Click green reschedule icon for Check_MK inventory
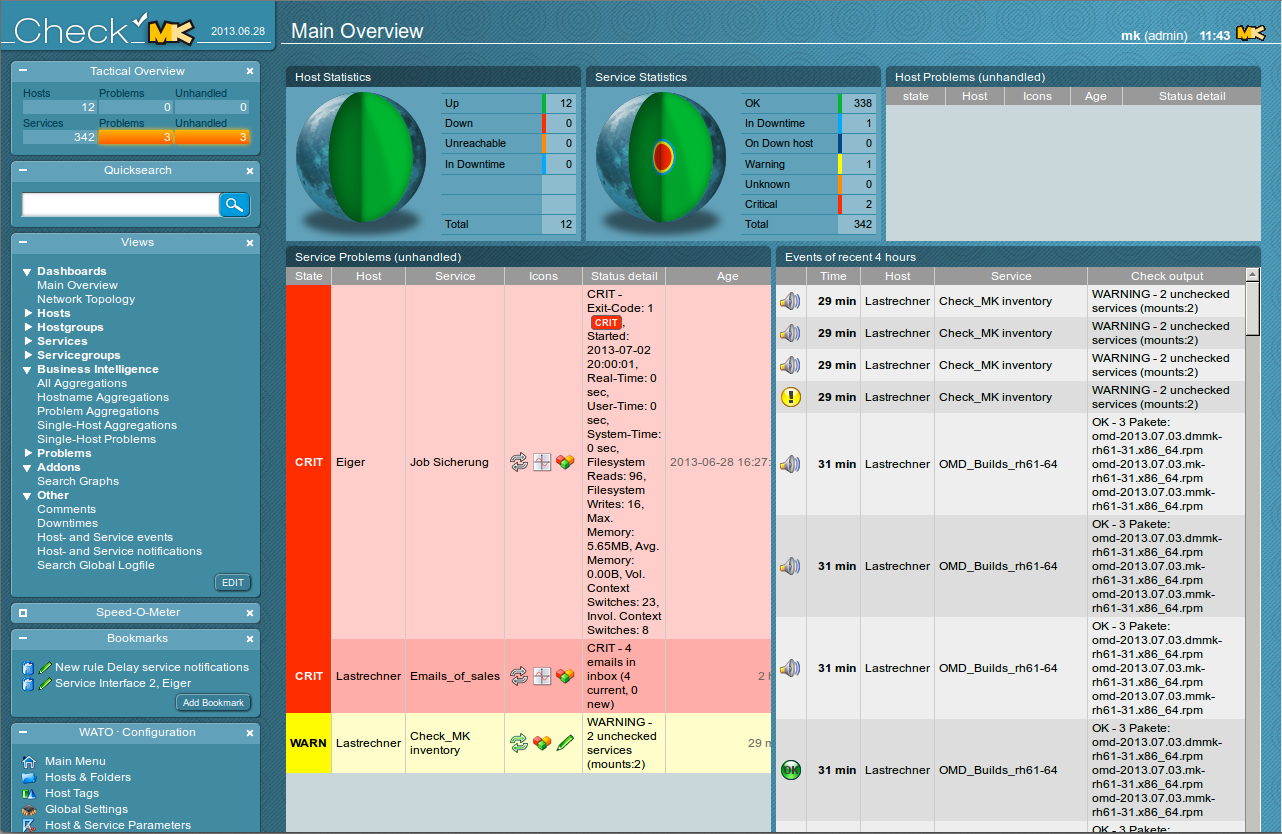Image resolution: width=1282 pixels, height=834 pixels. pos(518,743)
